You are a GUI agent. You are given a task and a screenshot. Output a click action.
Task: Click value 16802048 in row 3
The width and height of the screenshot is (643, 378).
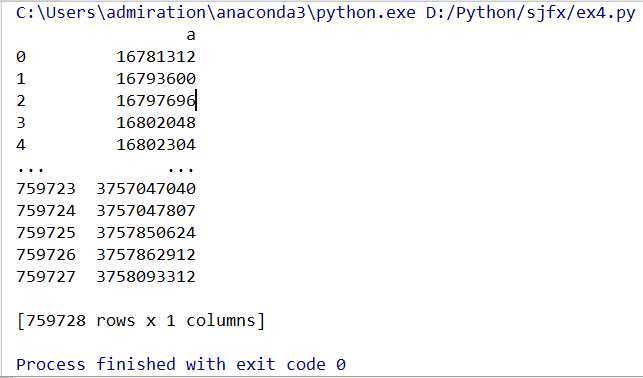tap(156, 123)
